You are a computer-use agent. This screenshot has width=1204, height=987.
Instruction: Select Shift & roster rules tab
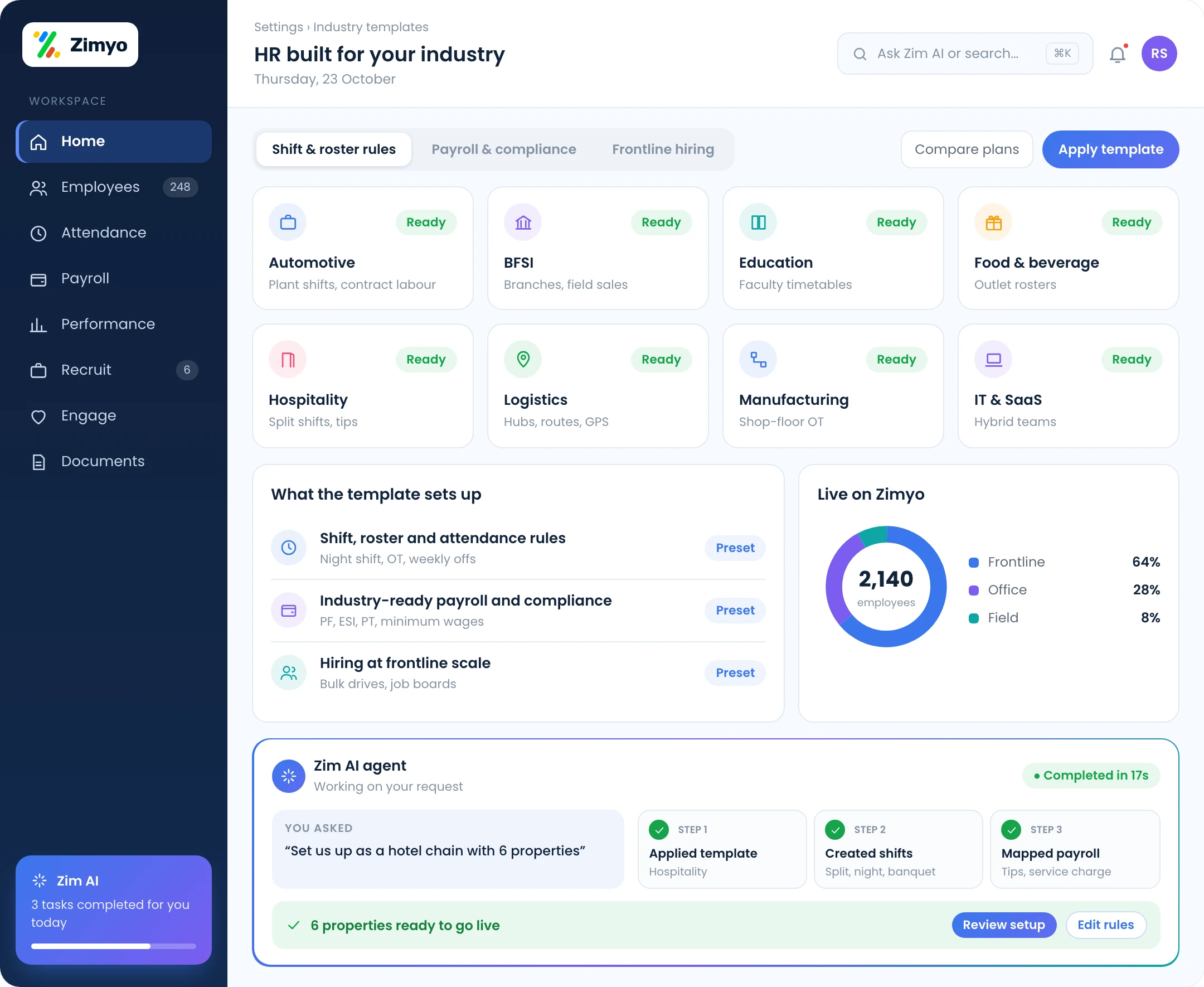333,149
